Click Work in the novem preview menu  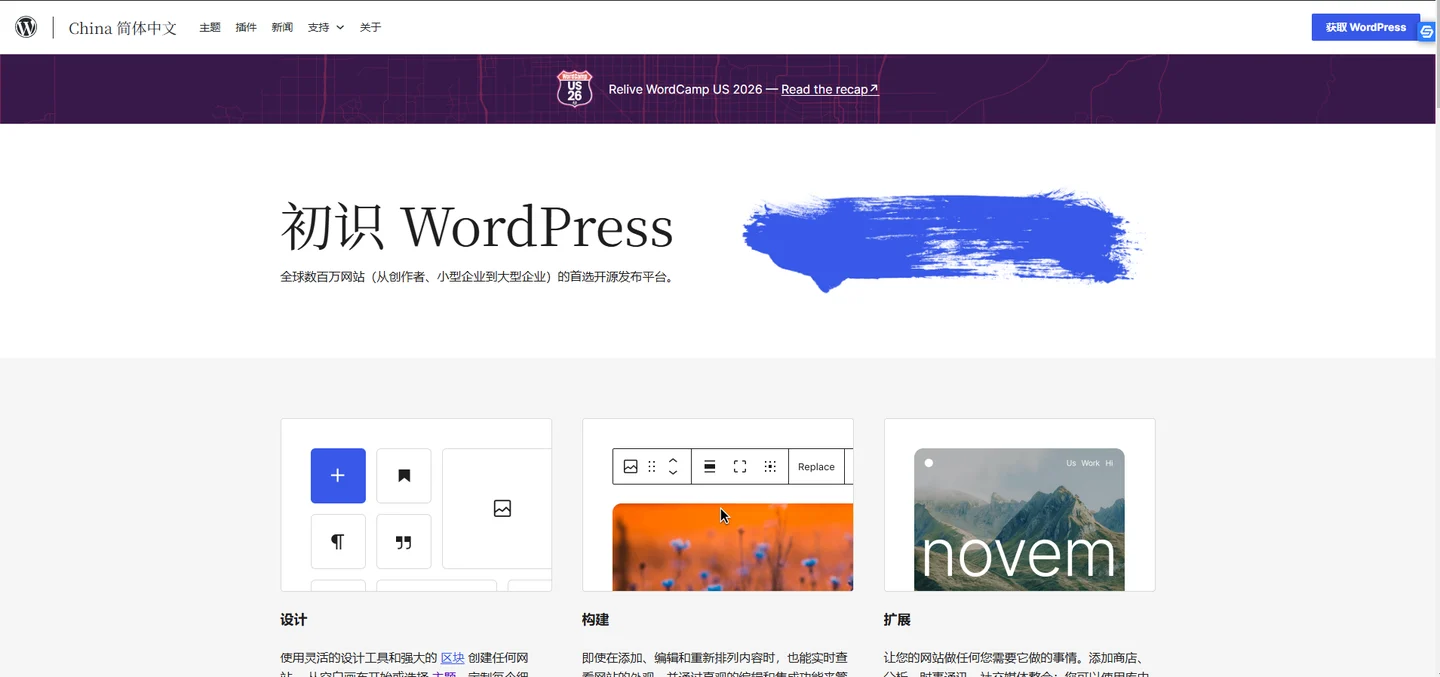1090,463
